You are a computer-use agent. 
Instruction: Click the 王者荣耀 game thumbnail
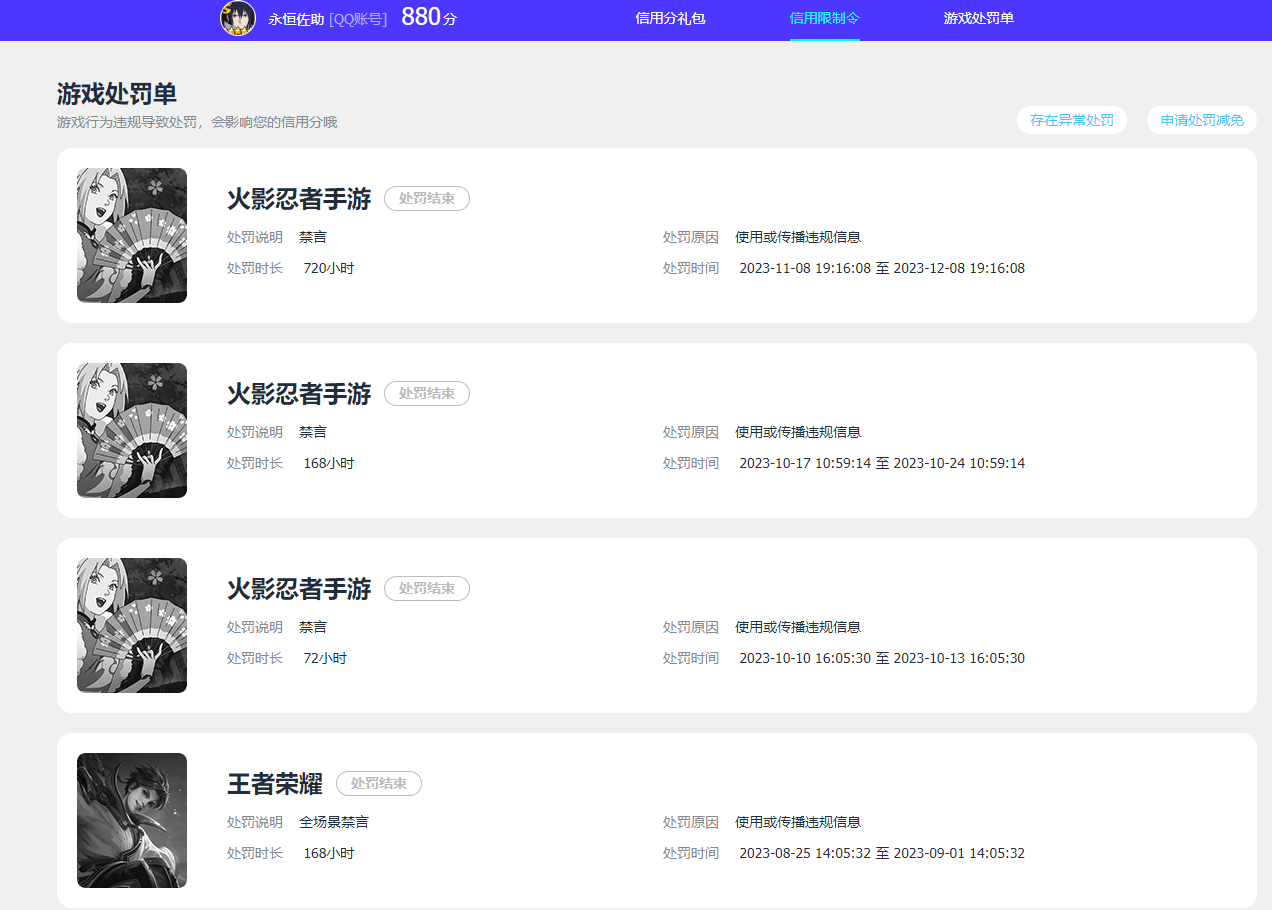(132, 820)
